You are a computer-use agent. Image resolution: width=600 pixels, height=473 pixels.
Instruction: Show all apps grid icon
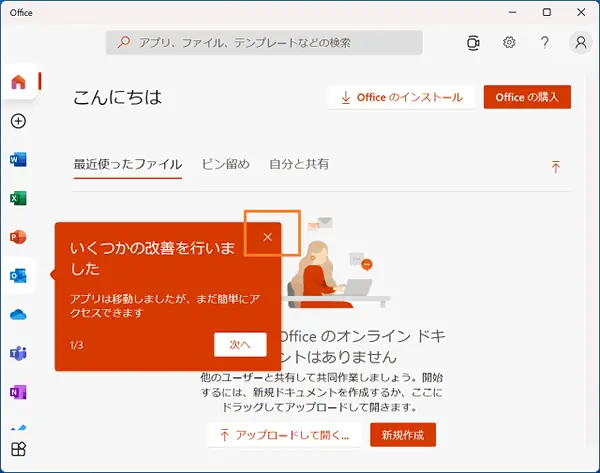click(18, 449)
